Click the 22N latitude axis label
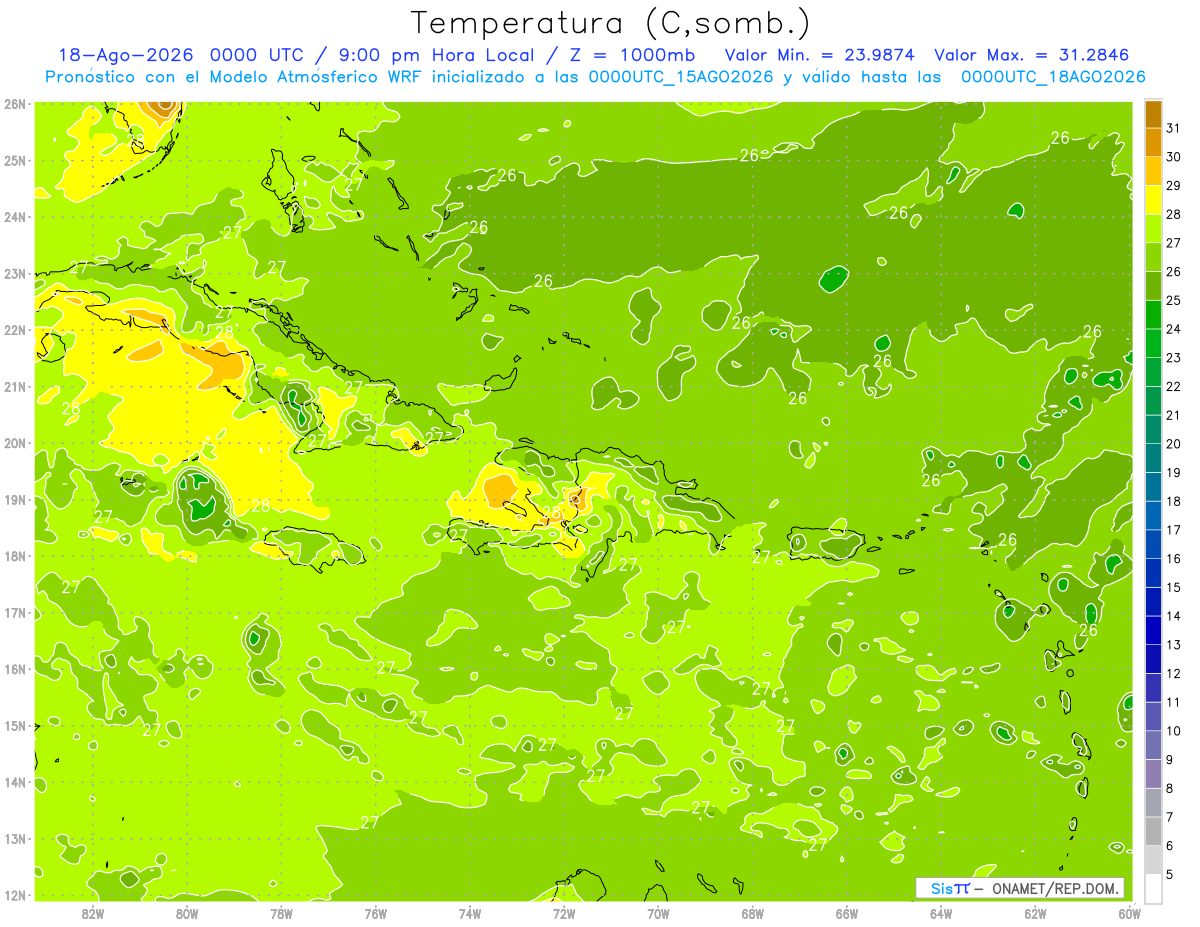Screen dimensions: 1200x927 point(14,330)
